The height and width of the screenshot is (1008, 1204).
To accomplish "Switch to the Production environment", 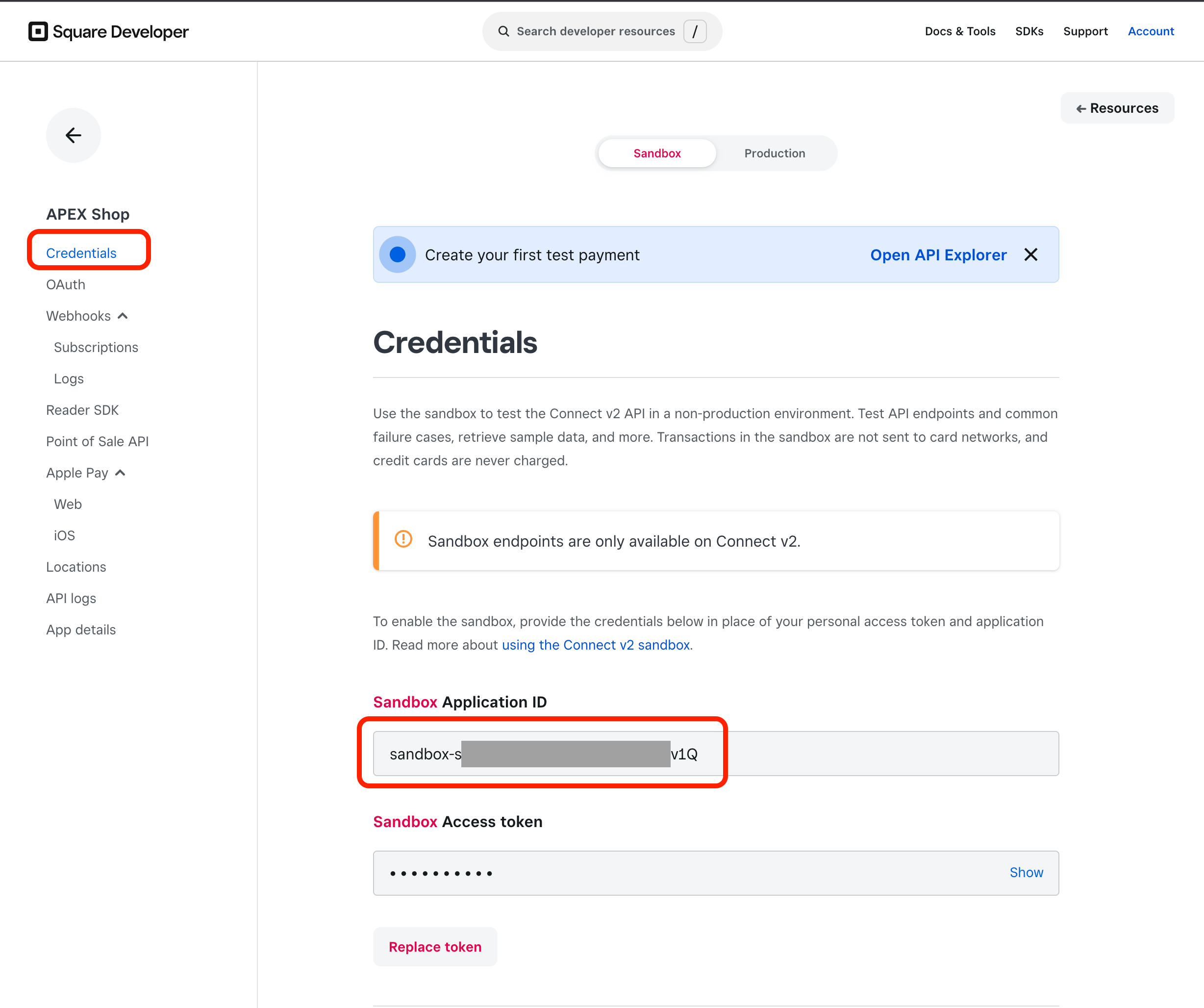I will tap(774, 153).
